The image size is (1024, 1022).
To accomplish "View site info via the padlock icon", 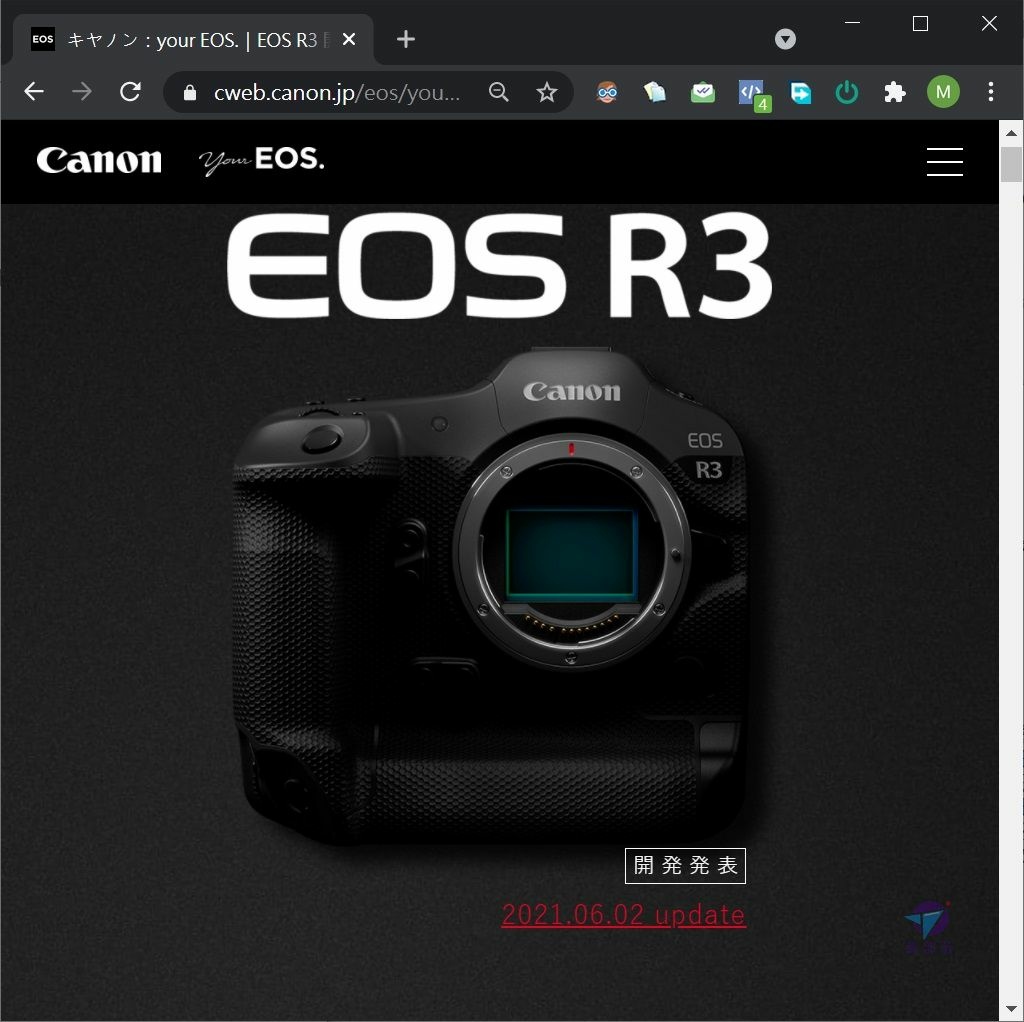I will (189, 92).
